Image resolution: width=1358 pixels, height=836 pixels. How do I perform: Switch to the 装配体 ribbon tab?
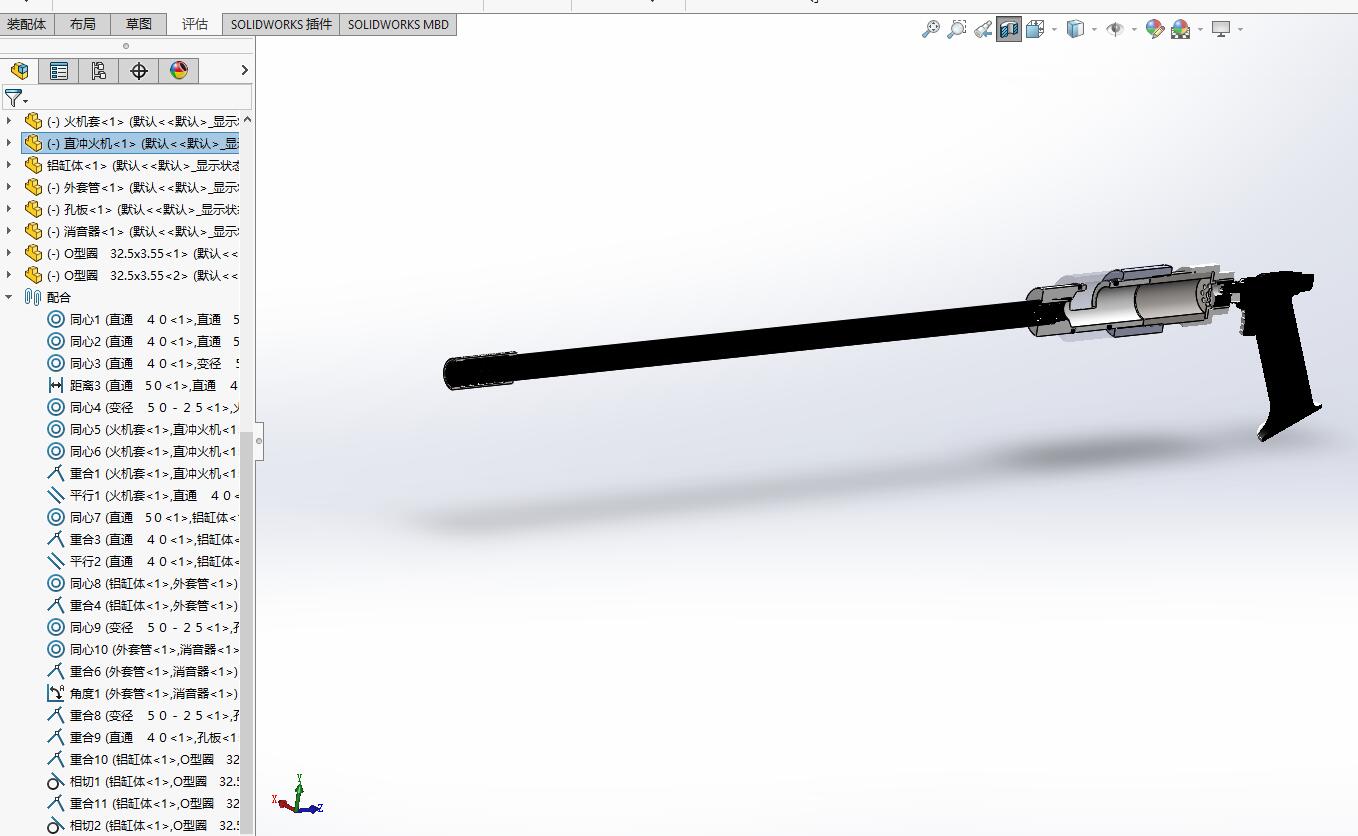(27, 24)
